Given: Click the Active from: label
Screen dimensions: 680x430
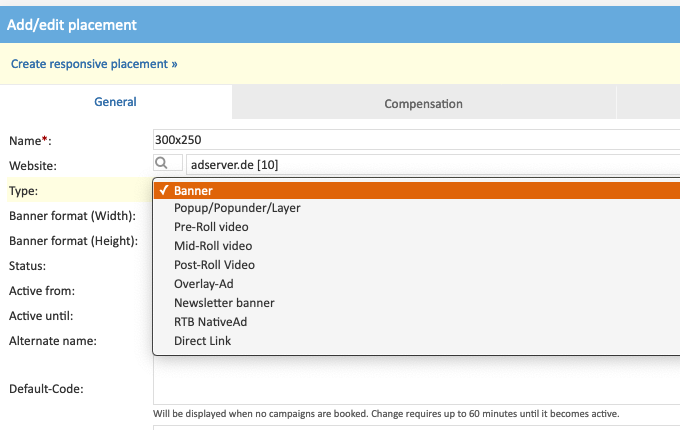Looking at the screenshot, I should pos(42,291).
